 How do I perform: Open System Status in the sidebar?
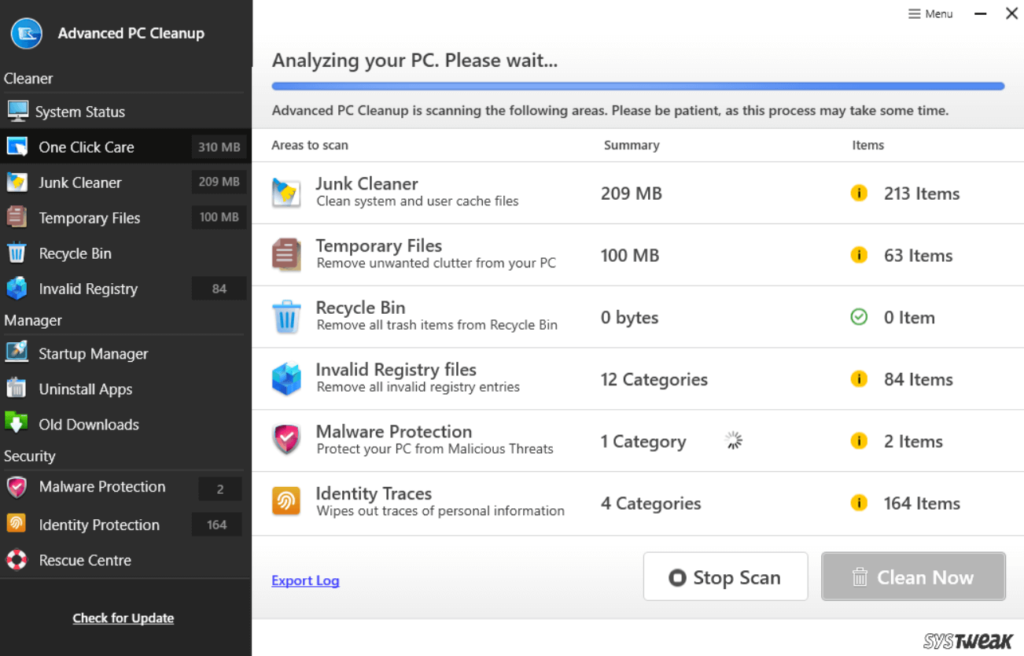coord(125,112)
